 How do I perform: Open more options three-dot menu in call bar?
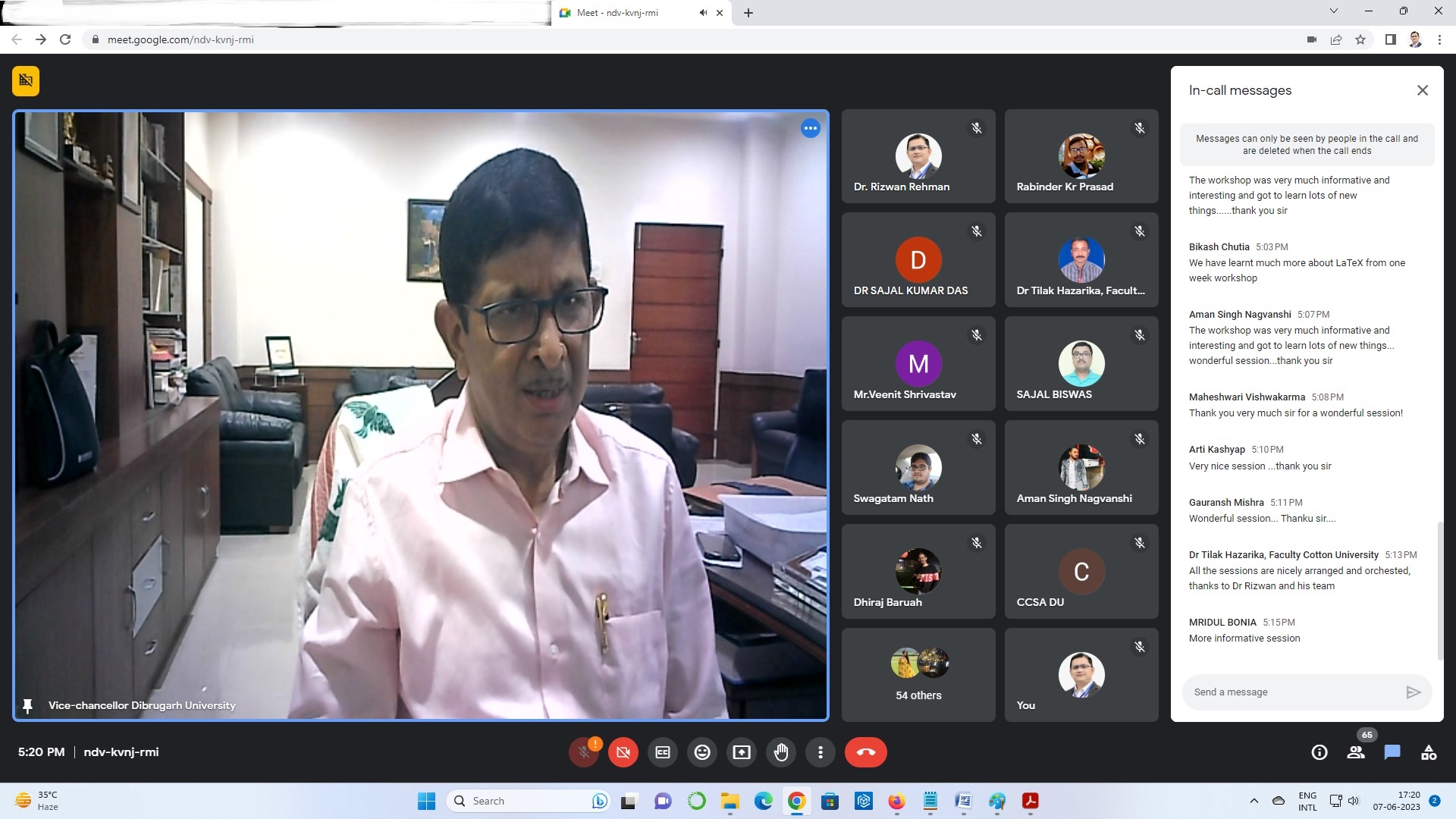point(821,752)
